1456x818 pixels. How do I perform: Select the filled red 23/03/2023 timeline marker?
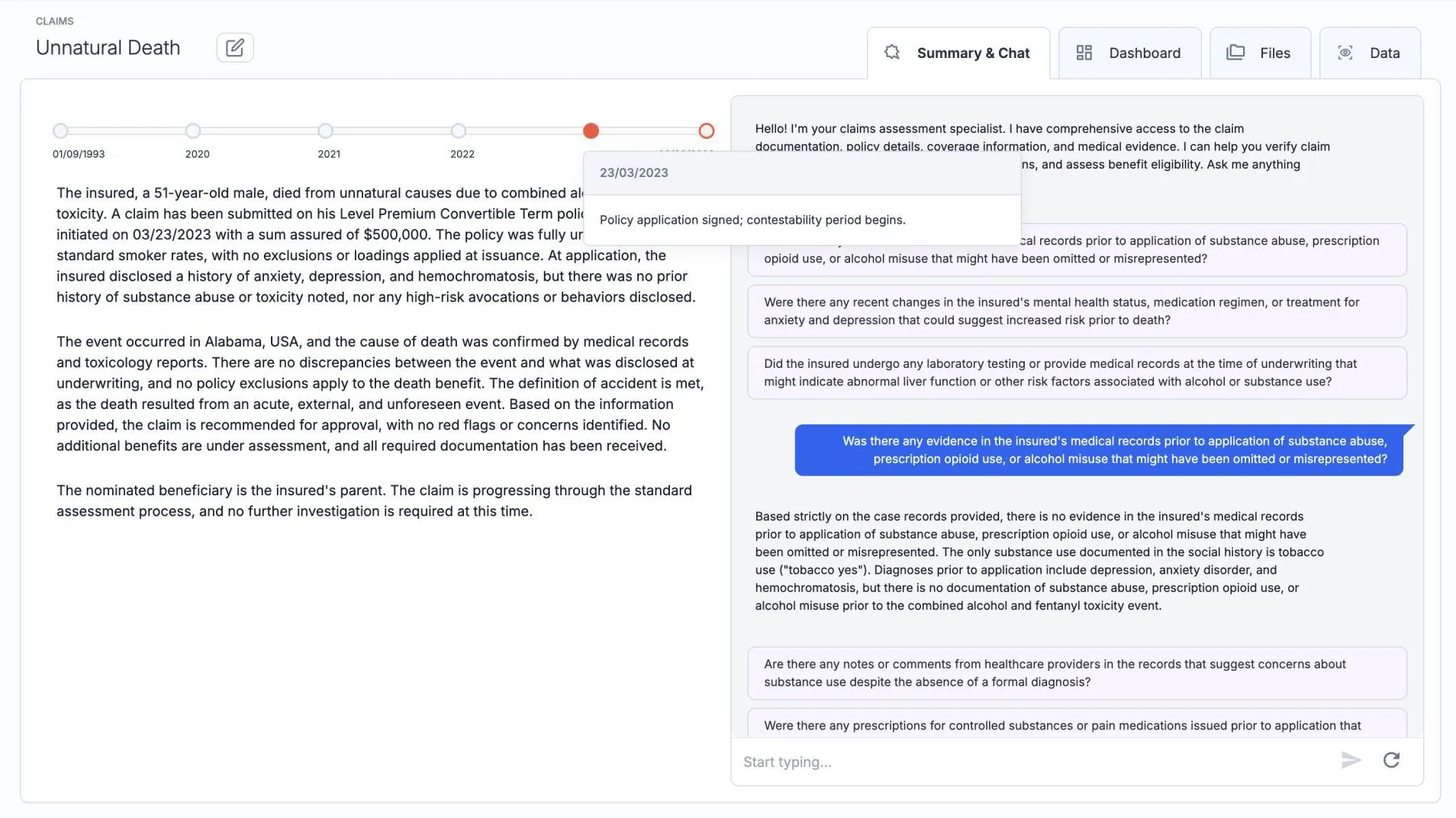pyautogui.click(x=591, y=130)
